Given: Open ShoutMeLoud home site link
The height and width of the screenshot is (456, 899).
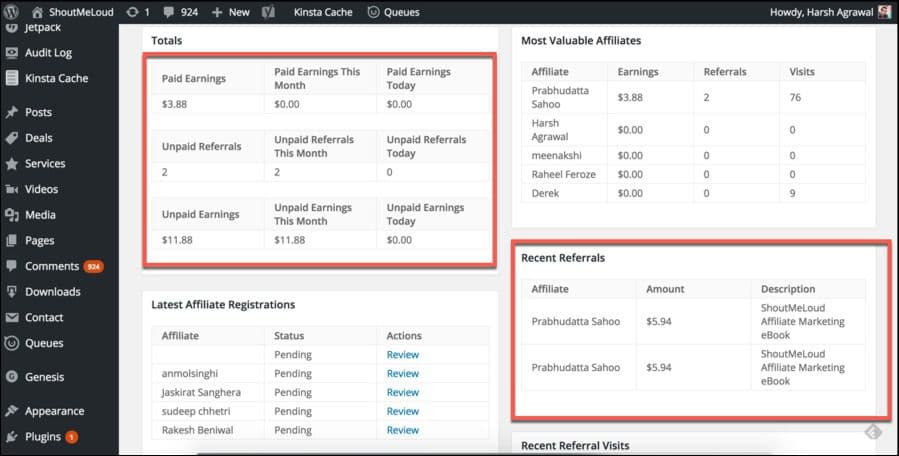Looking at the screenshot, I should click(x=72, y=12).
